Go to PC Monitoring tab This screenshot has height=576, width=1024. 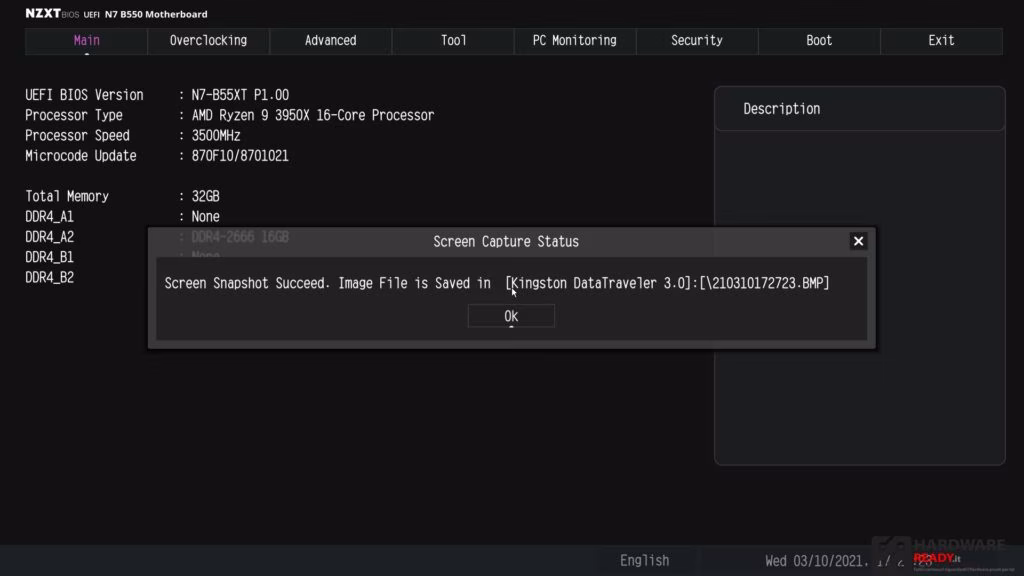pyautogui.click(x=575, y=40)
